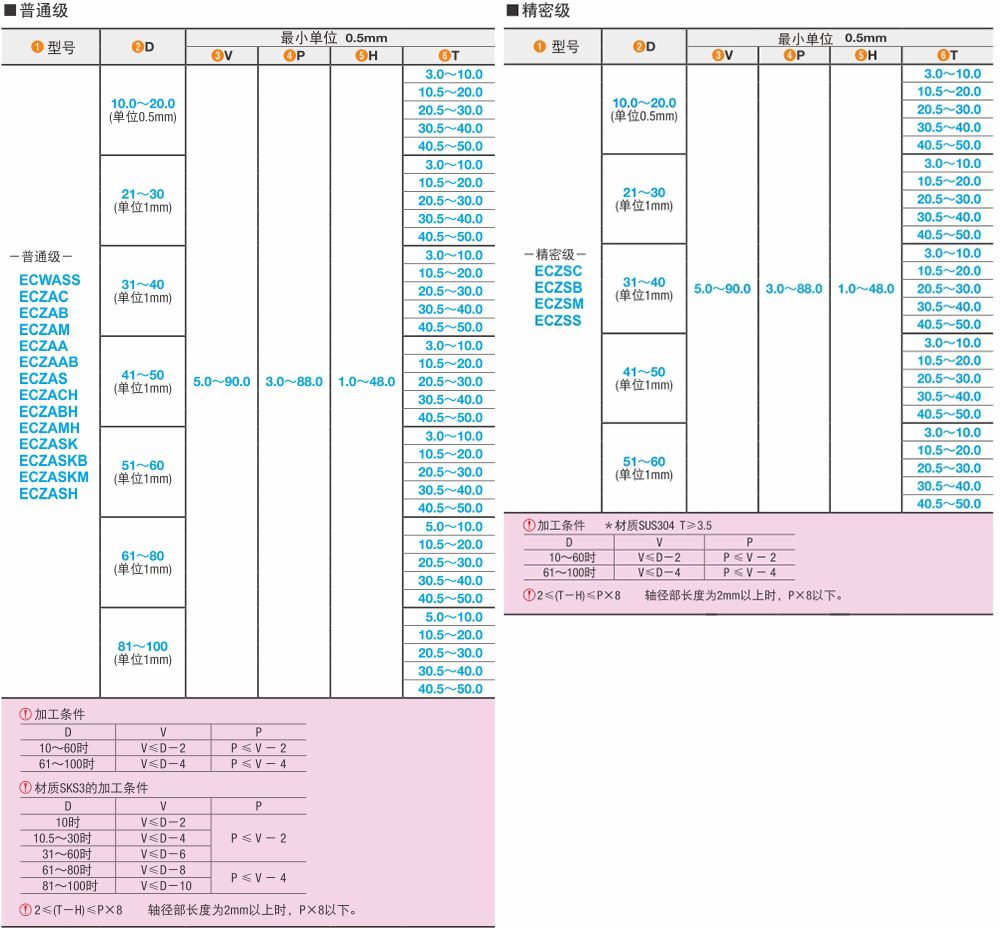Click the orange number 6 icon beside T in 精密级 table
Screen dimensions: 1000x928
941,55
